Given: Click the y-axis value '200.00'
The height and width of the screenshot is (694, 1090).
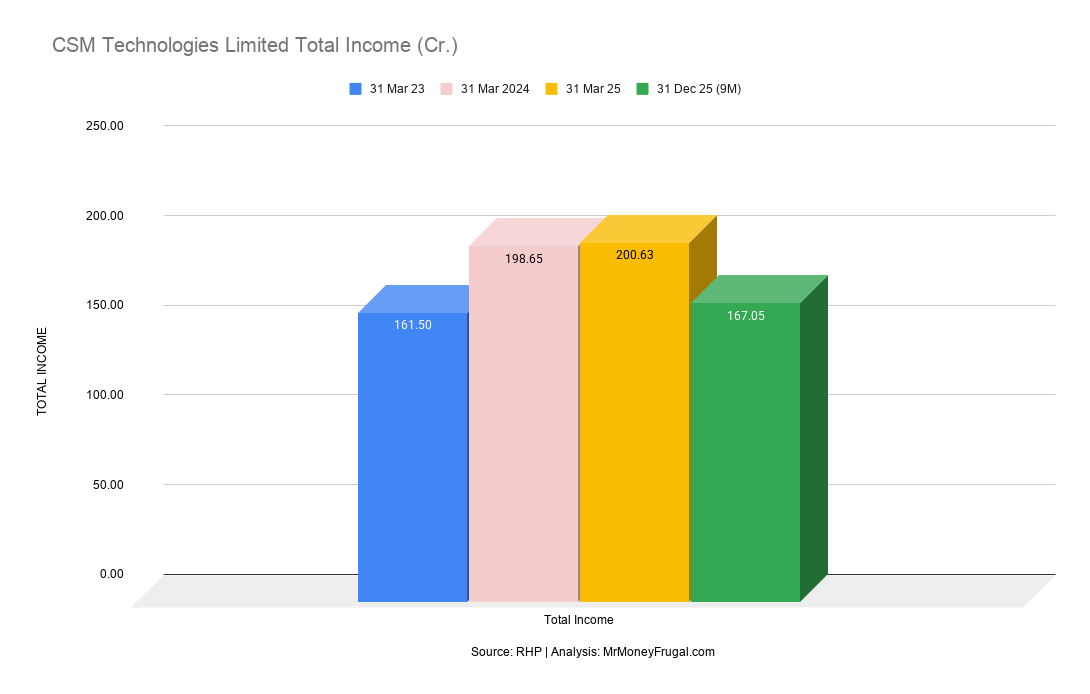Looking at the screenshot, I should (x=104, y=216).
